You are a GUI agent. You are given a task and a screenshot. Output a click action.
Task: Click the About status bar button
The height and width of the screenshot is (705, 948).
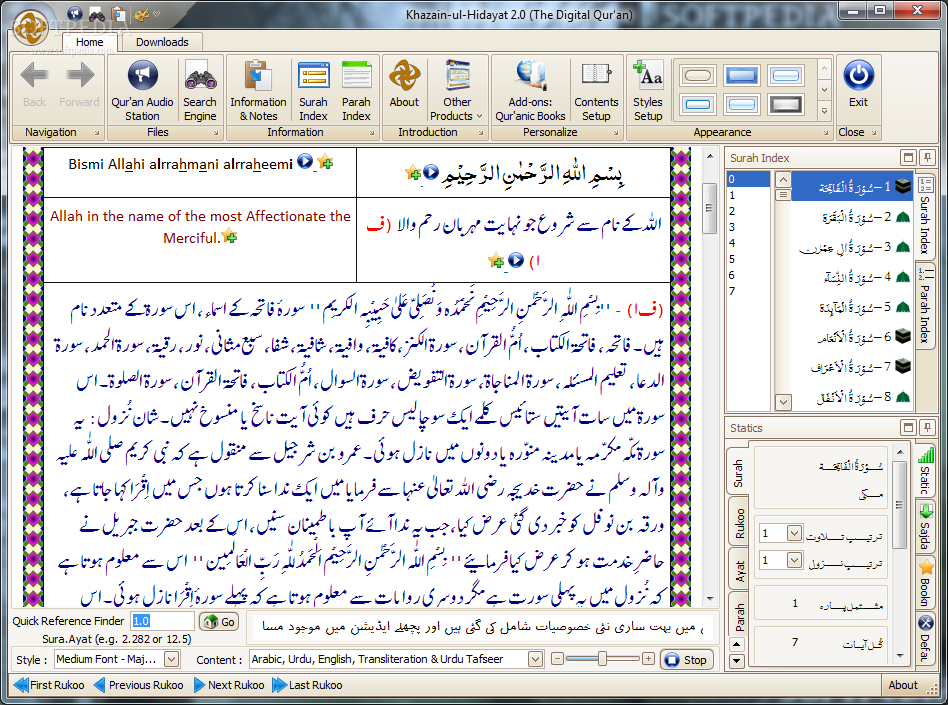point(903,685)
